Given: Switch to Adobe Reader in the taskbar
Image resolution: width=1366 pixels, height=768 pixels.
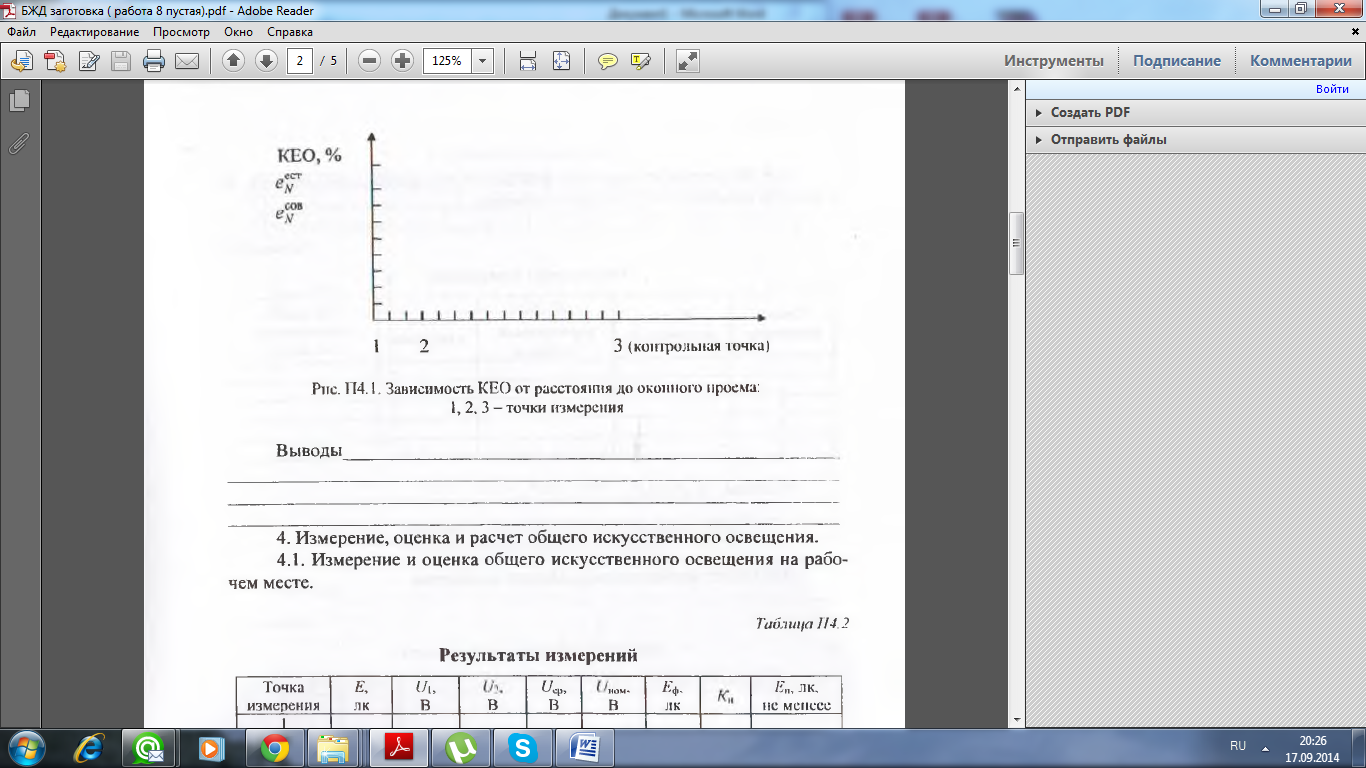Looking at the screenshot, I should click(397, 748).
